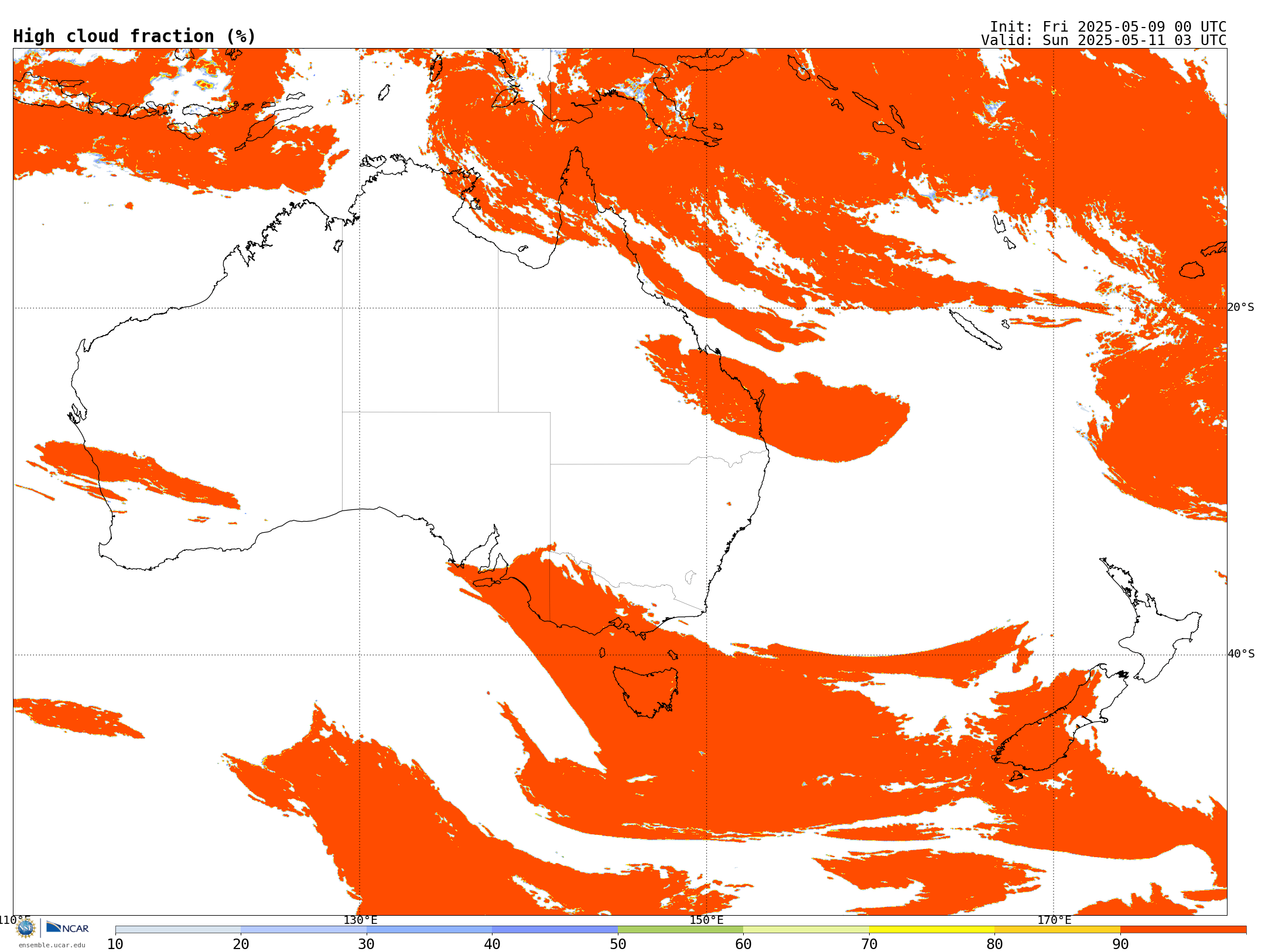Click the 20°S latitude label

click(1241, 307)
